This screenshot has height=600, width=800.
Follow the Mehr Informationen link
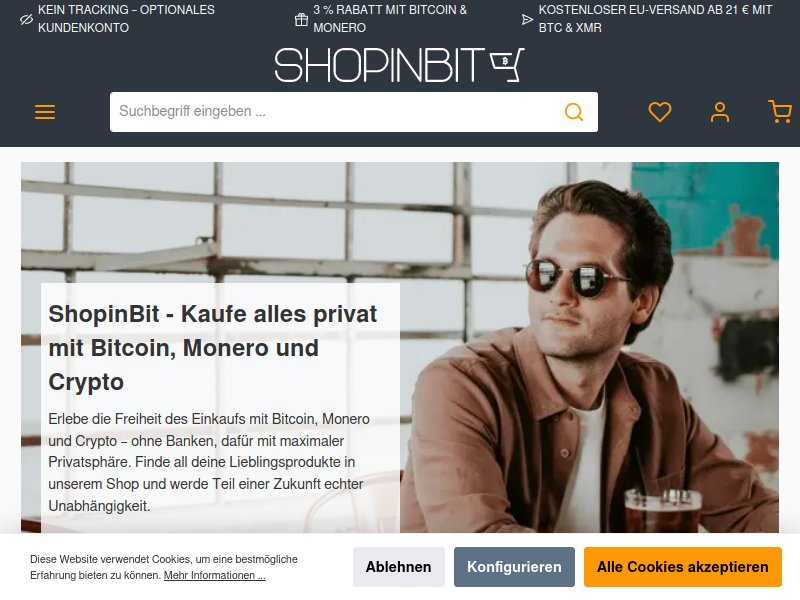(x=214, y=575)
